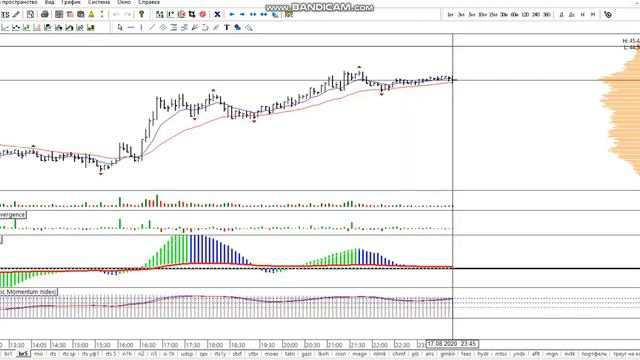Click the blue right arrow icon
Viewport: 640px width, 360px height.
[x=242, y=15]
